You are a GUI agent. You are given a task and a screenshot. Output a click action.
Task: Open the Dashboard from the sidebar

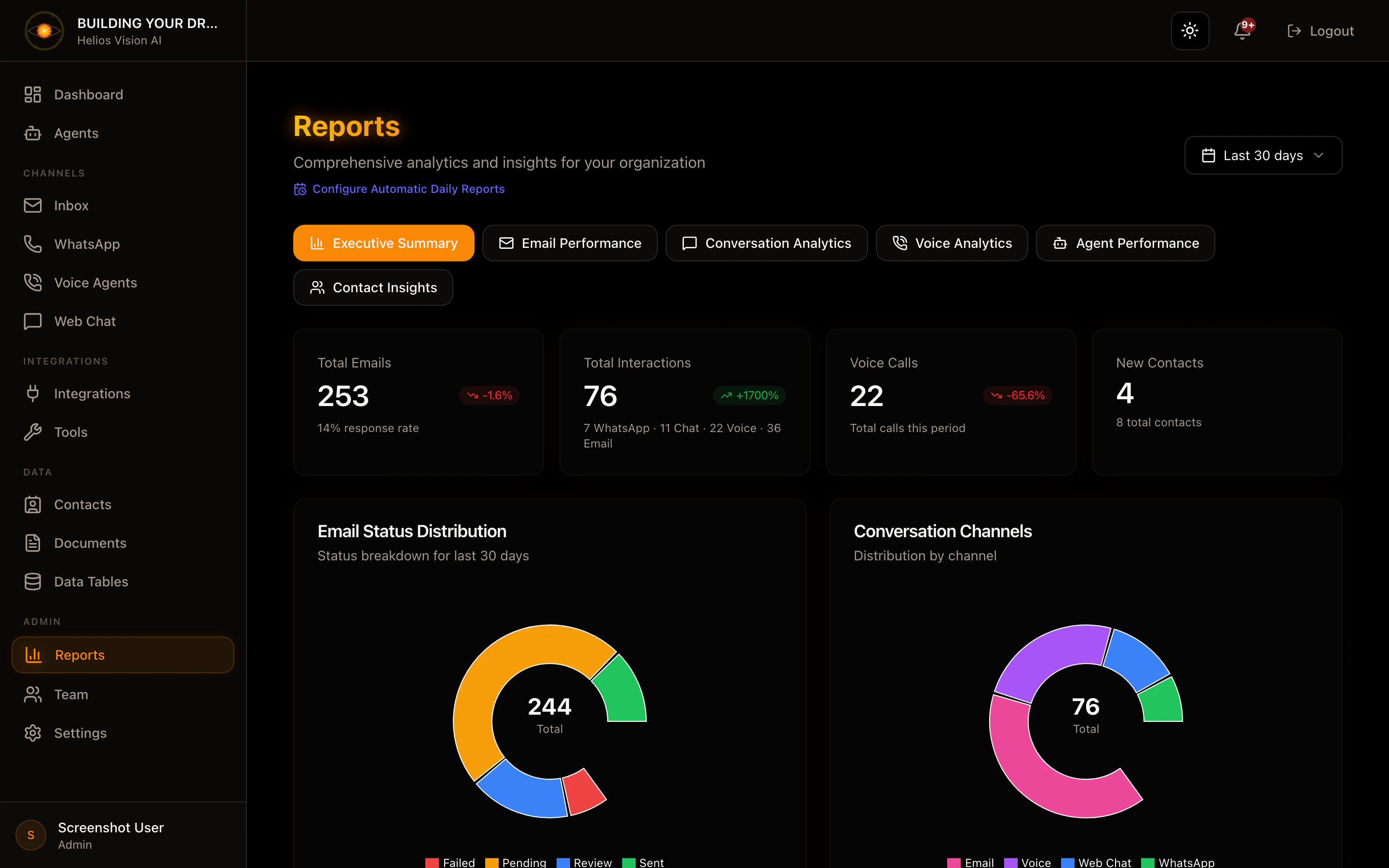pos(88,94)
